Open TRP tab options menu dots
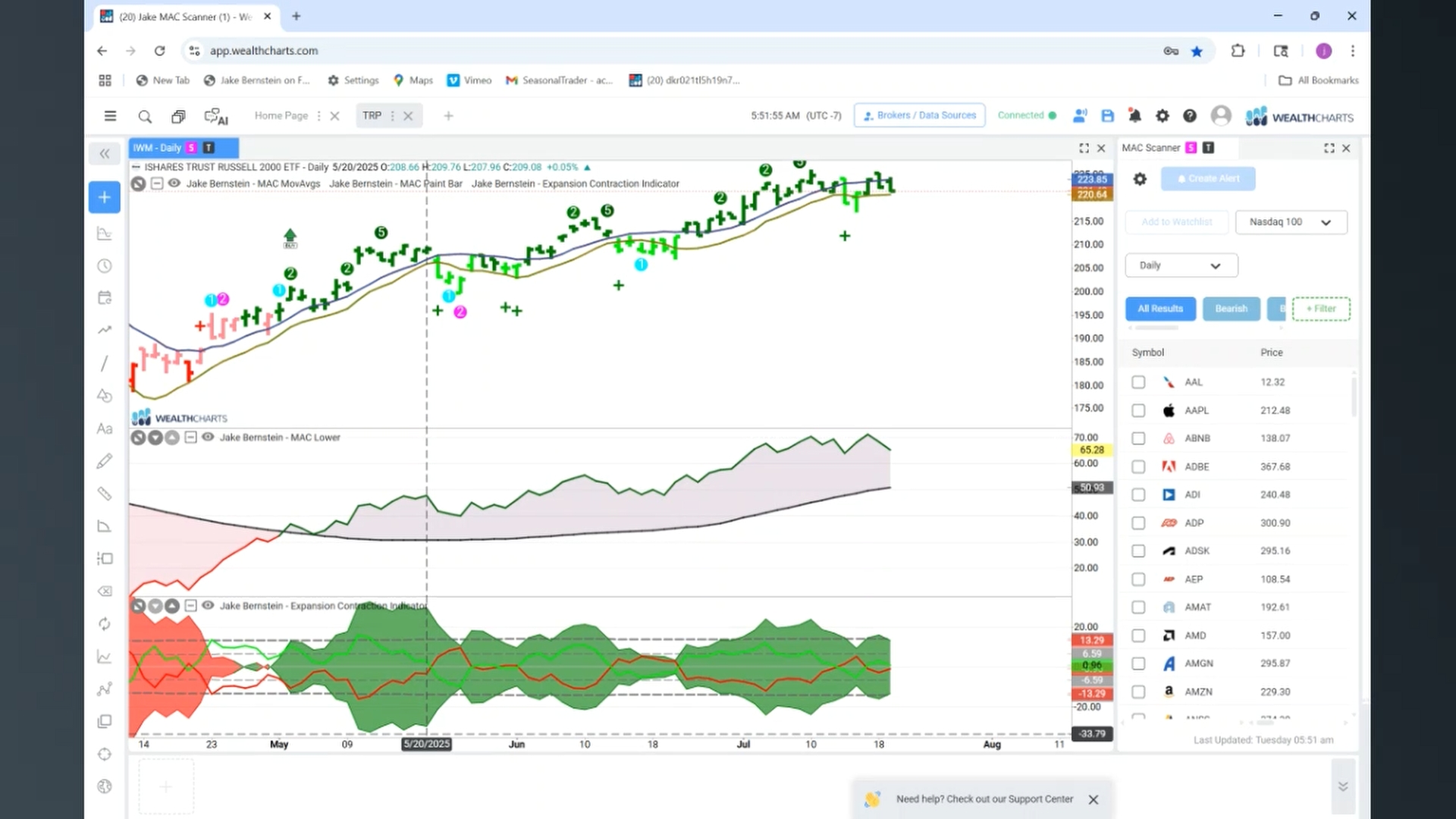This screenshot has height=819, width=1456. tap(392, 116)
